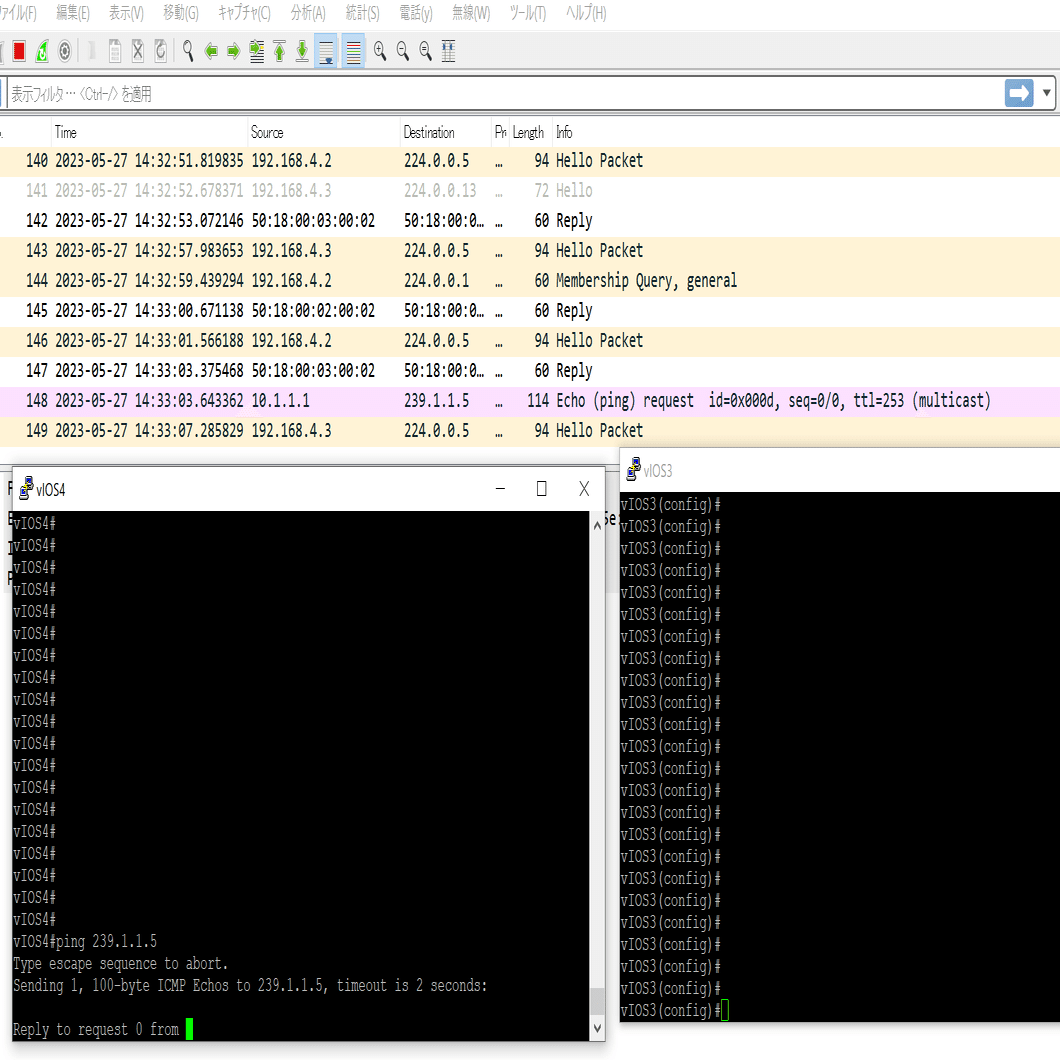Select packet 143 Hello Packet row
This screenshot has width=1060, height=1060.
(x=530, y=251)
